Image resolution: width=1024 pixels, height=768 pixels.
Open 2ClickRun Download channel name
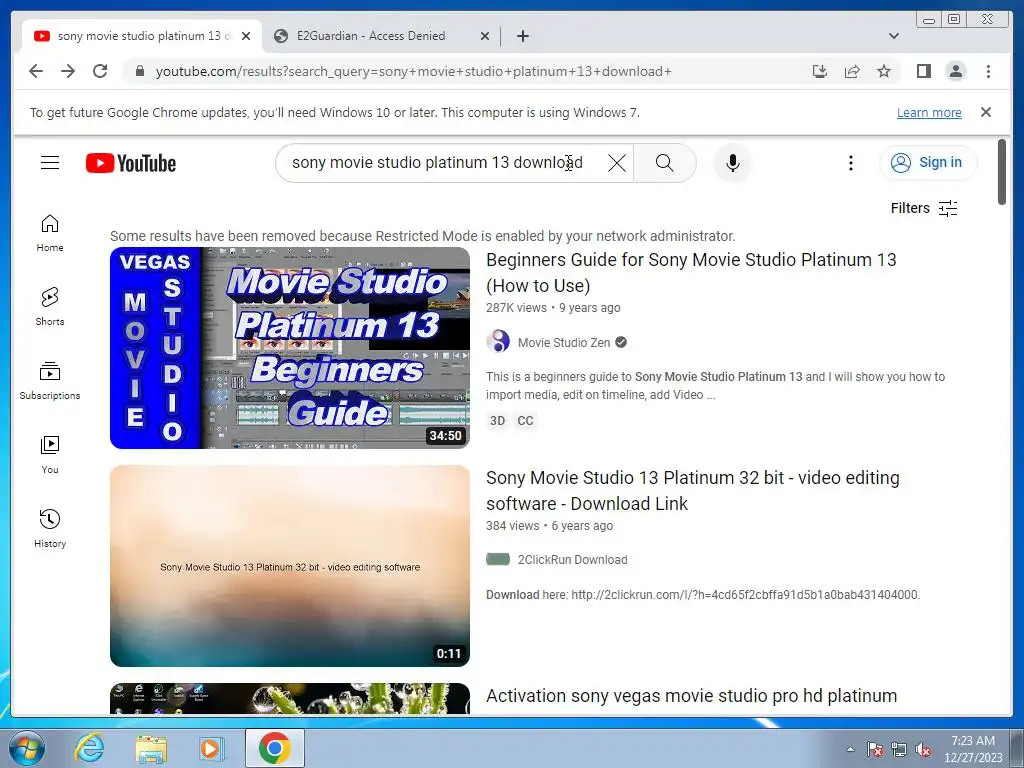pos(572,560)
